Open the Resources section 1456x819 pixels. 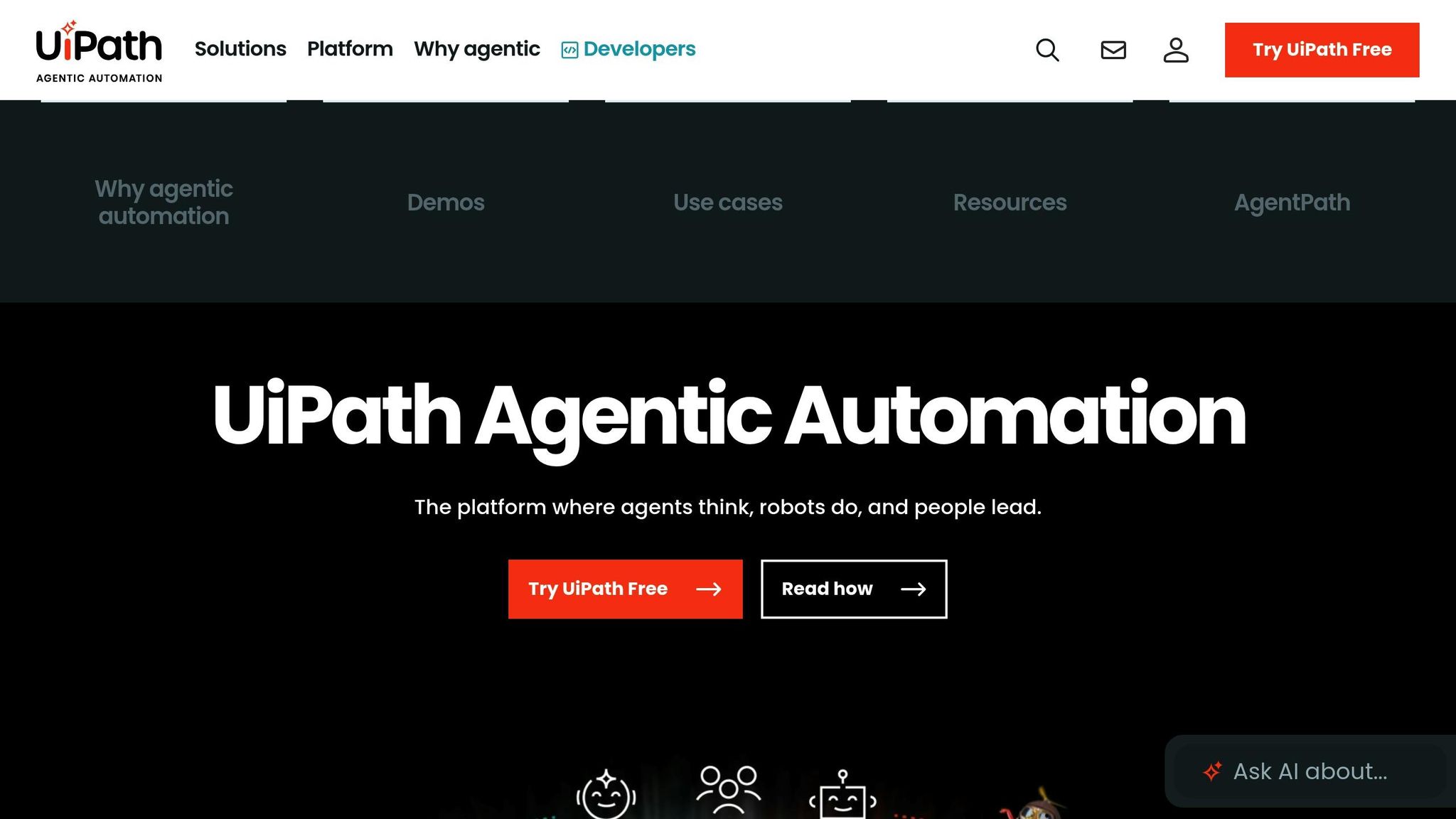[1010, 203]
